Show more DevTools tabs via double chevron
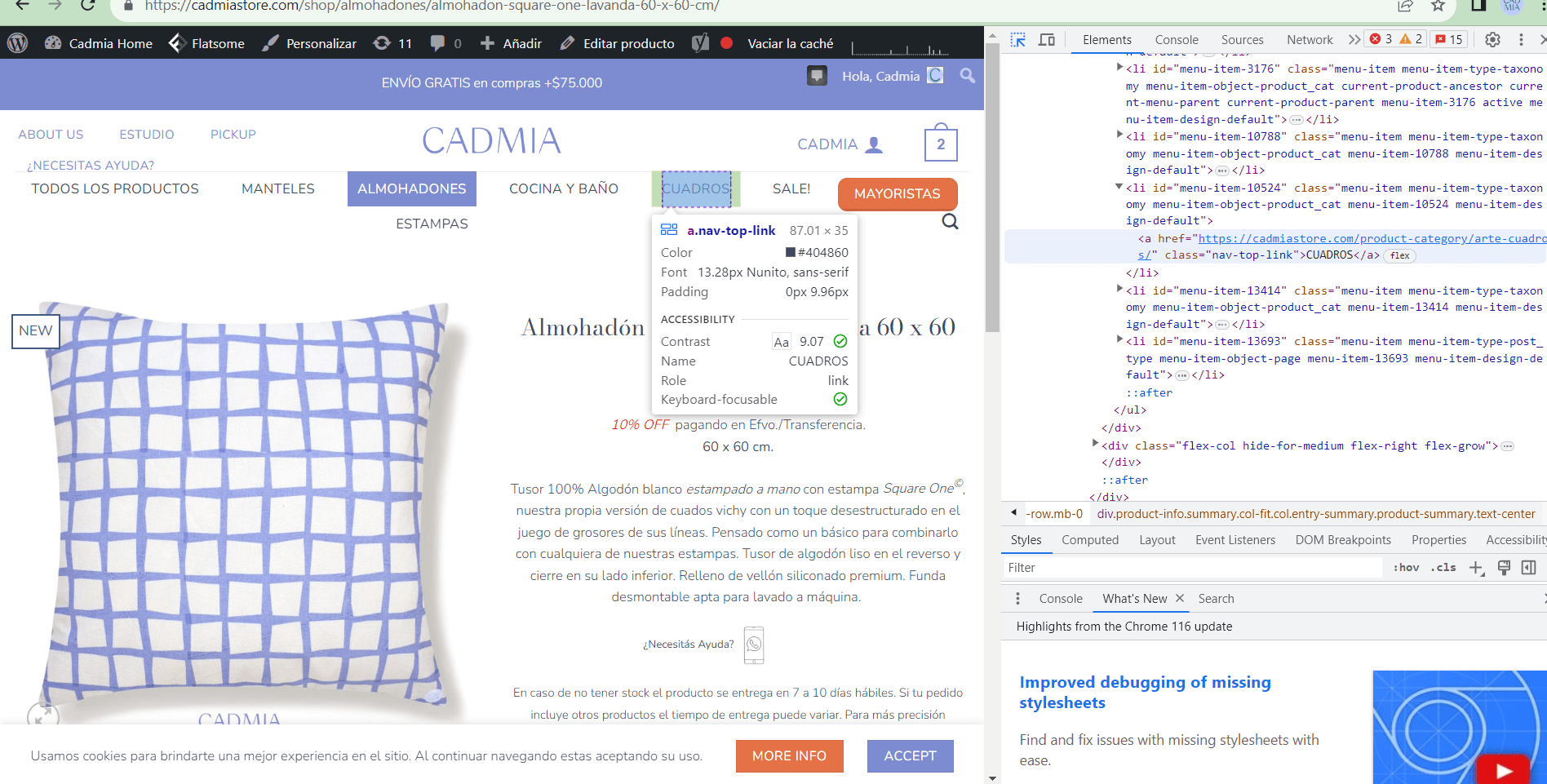Image resolution: width=1547 pixels, height=784 pixels. tap(1354, 39)
